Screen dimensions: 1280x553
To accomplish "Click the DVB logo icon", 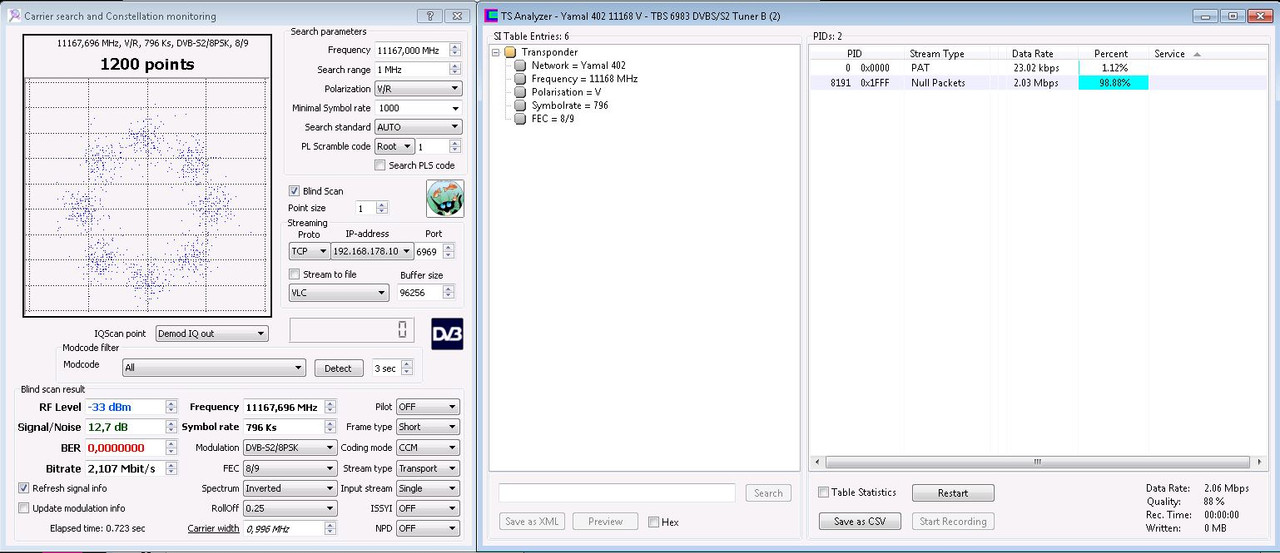I will coord(447,333).
